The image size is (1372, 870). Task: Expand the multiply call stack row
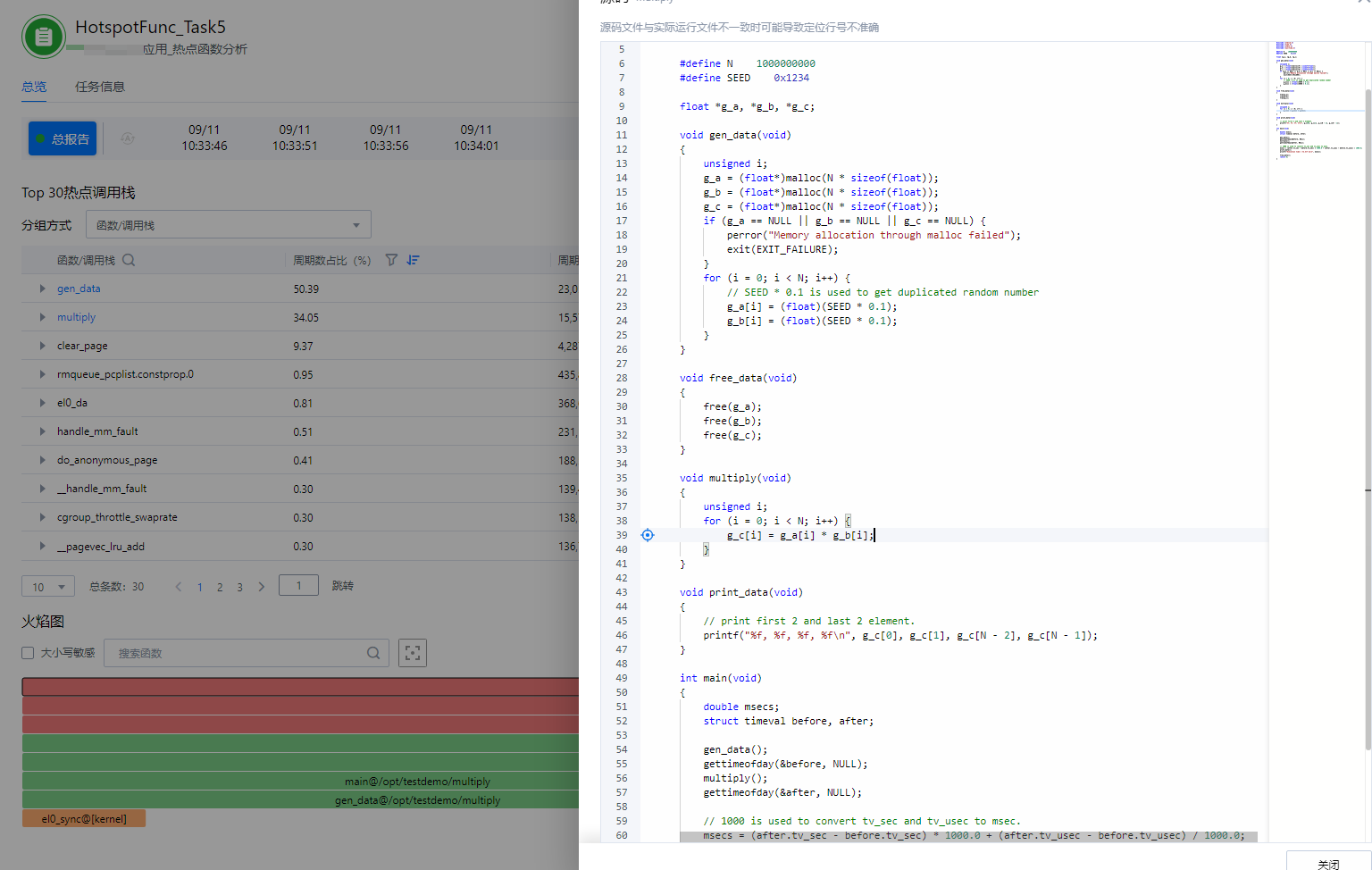click(42, 317)
